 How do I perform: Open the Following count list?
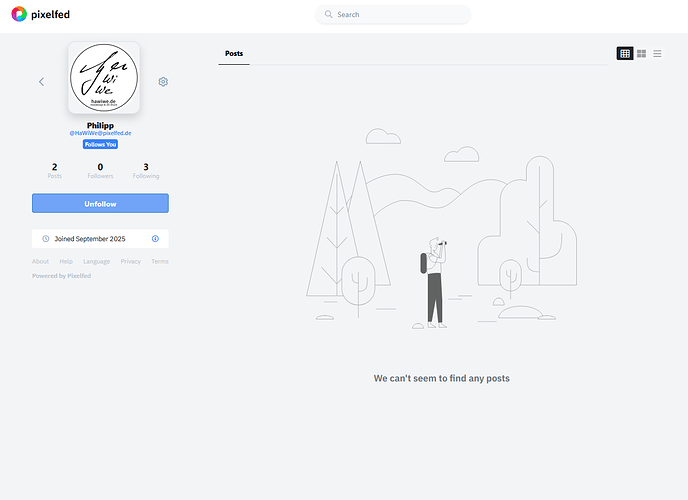pyautogui.click(x=146, y=171)
